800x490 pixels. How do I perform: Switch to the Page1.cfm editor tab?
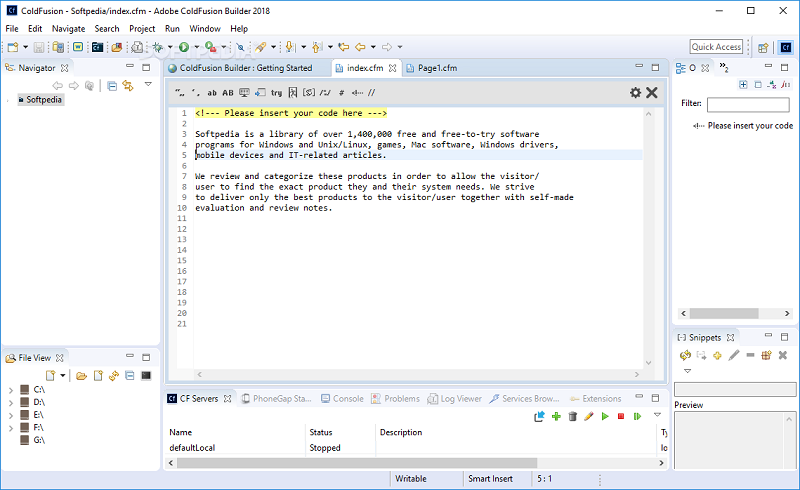coord(437,68)
